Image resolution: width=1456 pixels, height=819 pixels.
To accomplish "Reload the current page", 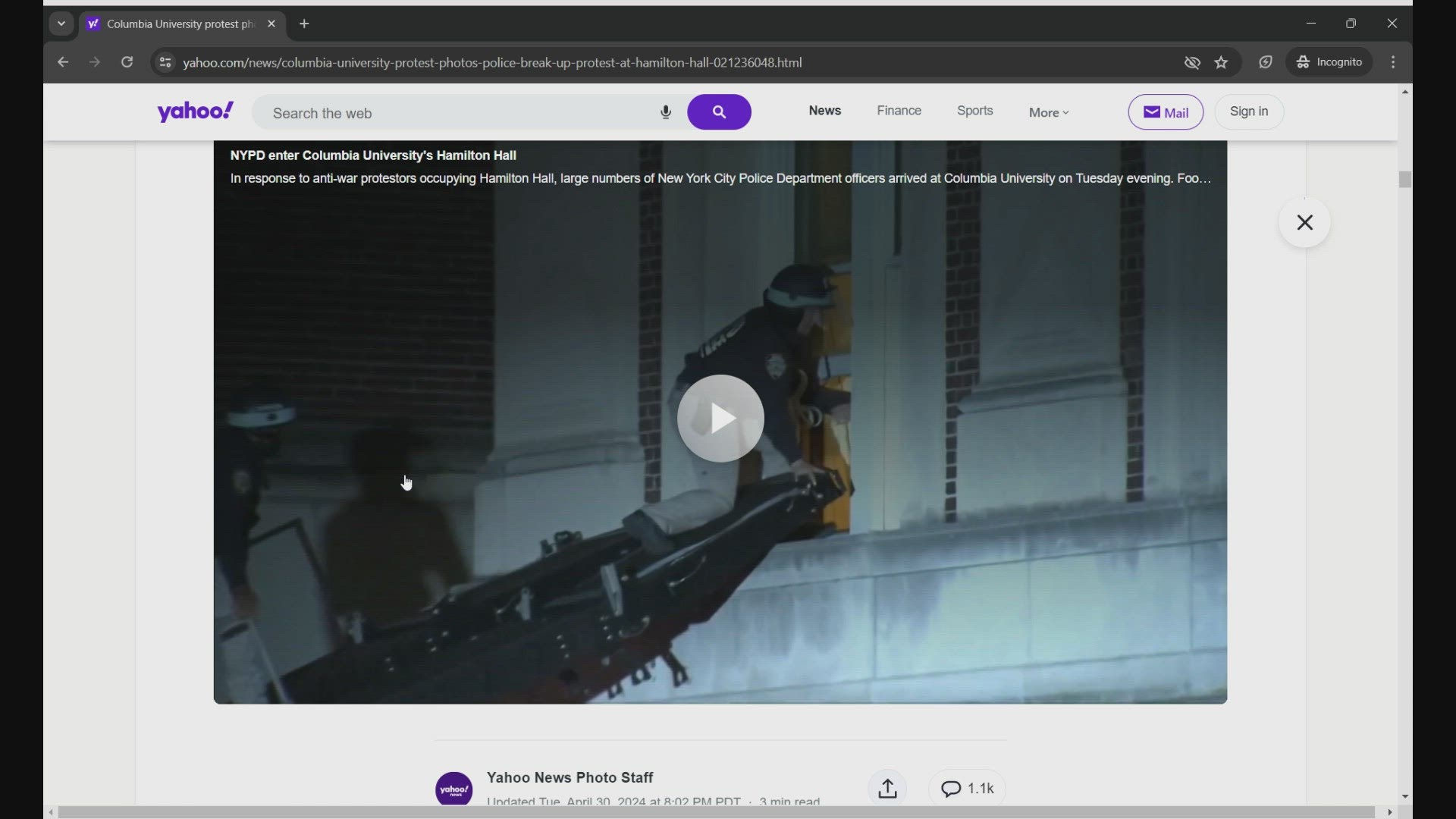I will click(x=127, y=62).
